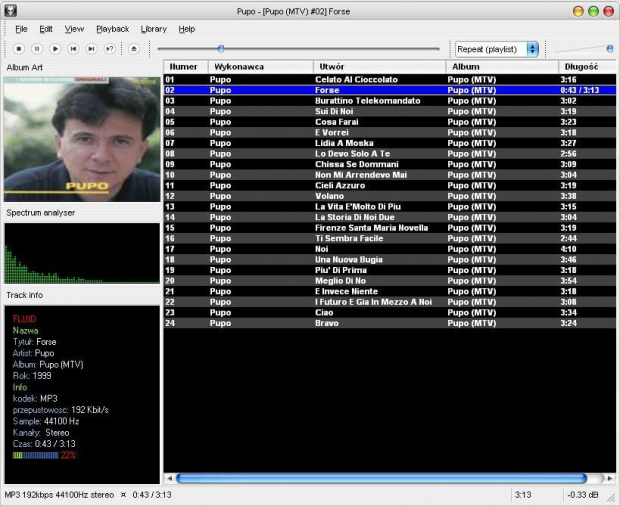Screen dimensions: 620x506
Task: Click the eject/open file icon
Action: pyautogui.click(x=134, y=48)
